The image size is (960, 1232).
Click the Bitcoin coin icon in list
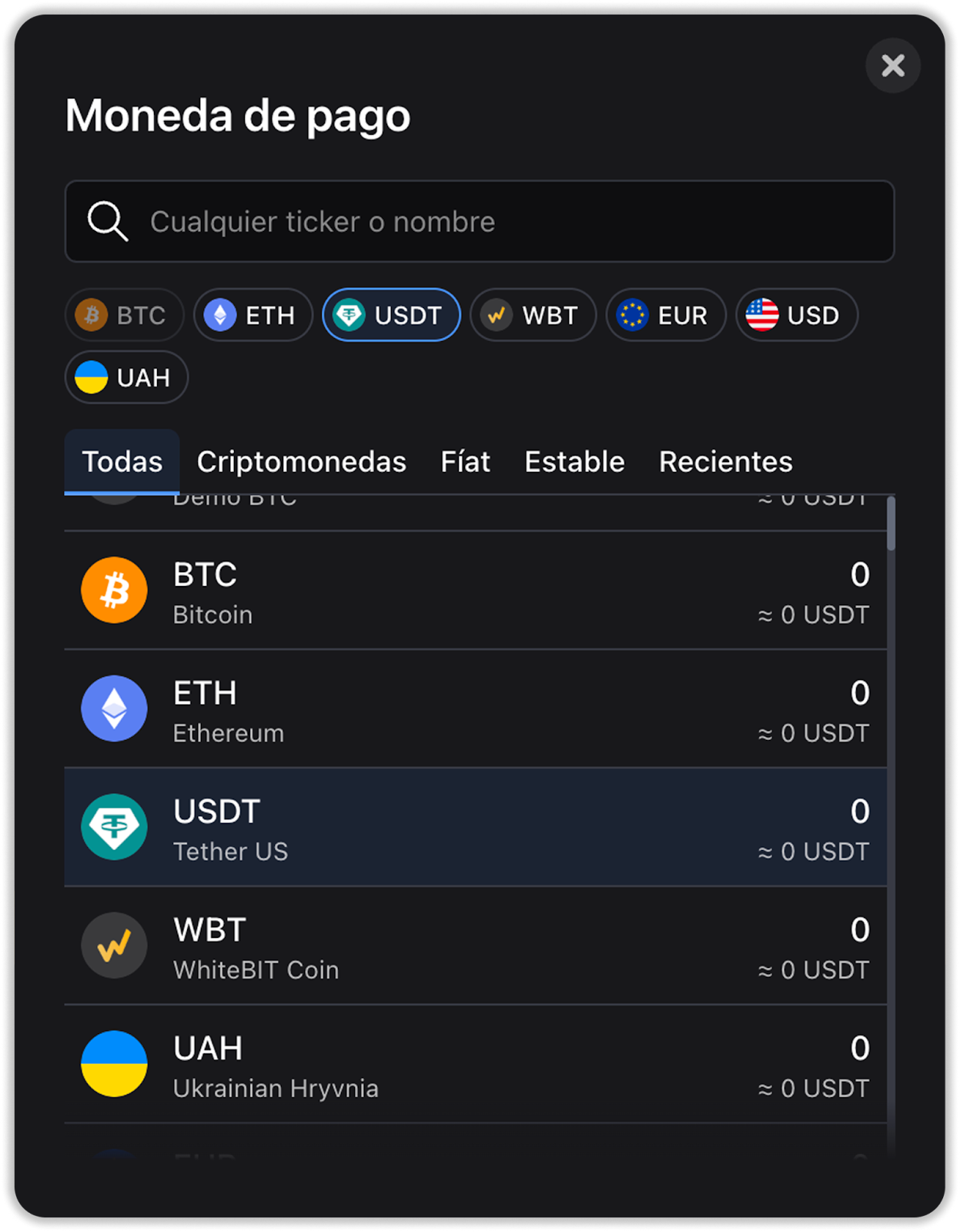click(x=114, y=591)
